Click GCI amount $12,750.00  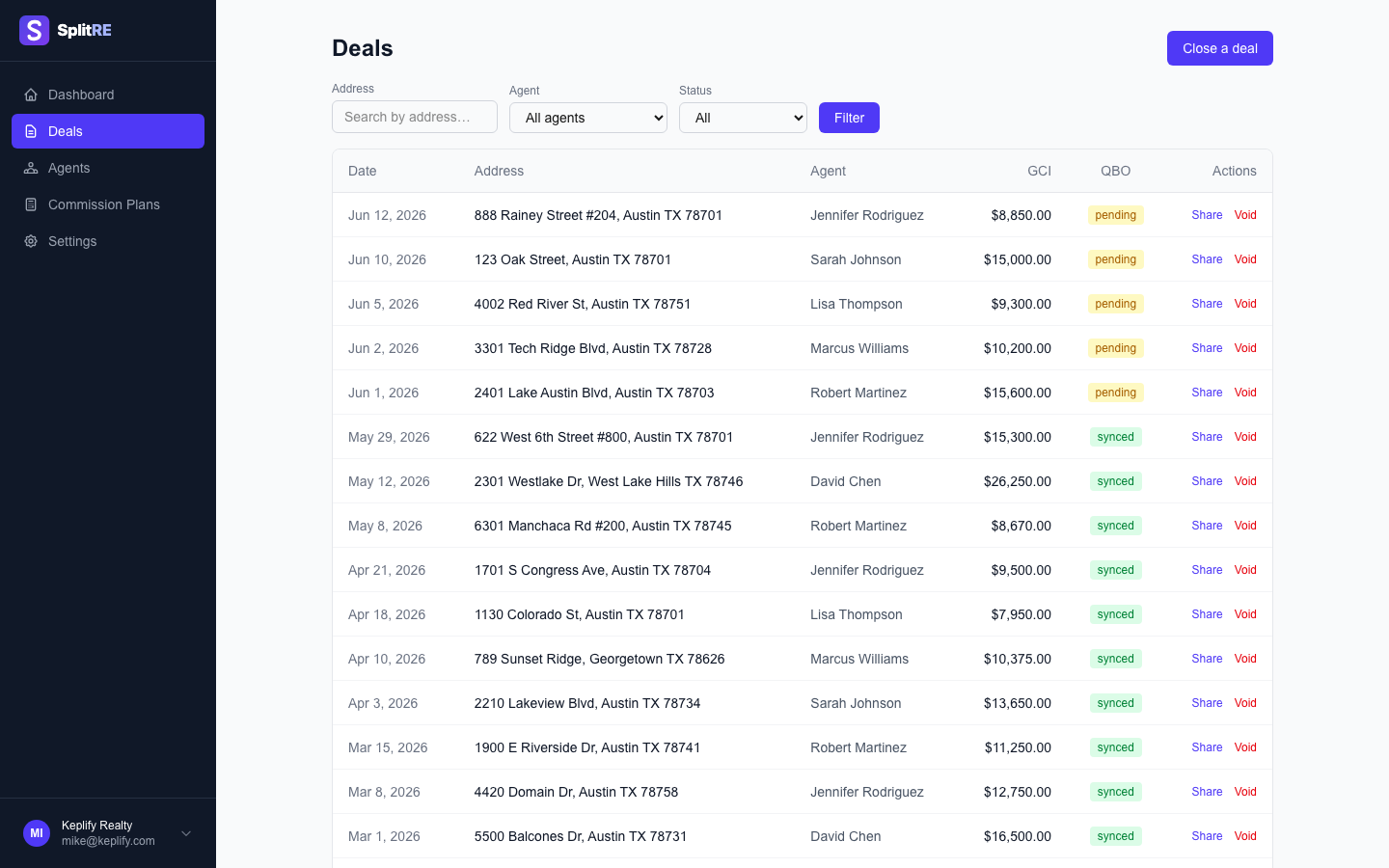[x=1018, y=792]
